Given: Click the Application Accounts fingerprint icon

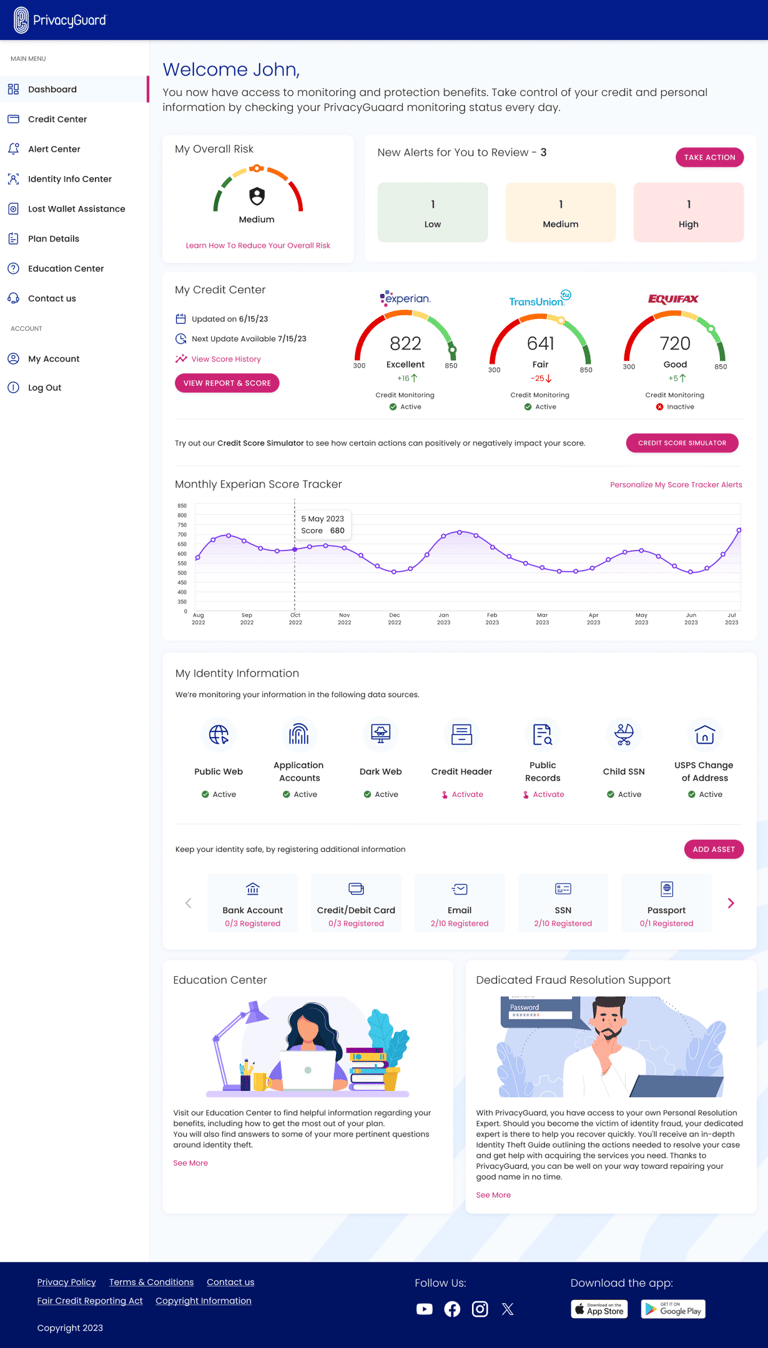Looking at the screenshot, I should 299,735.
